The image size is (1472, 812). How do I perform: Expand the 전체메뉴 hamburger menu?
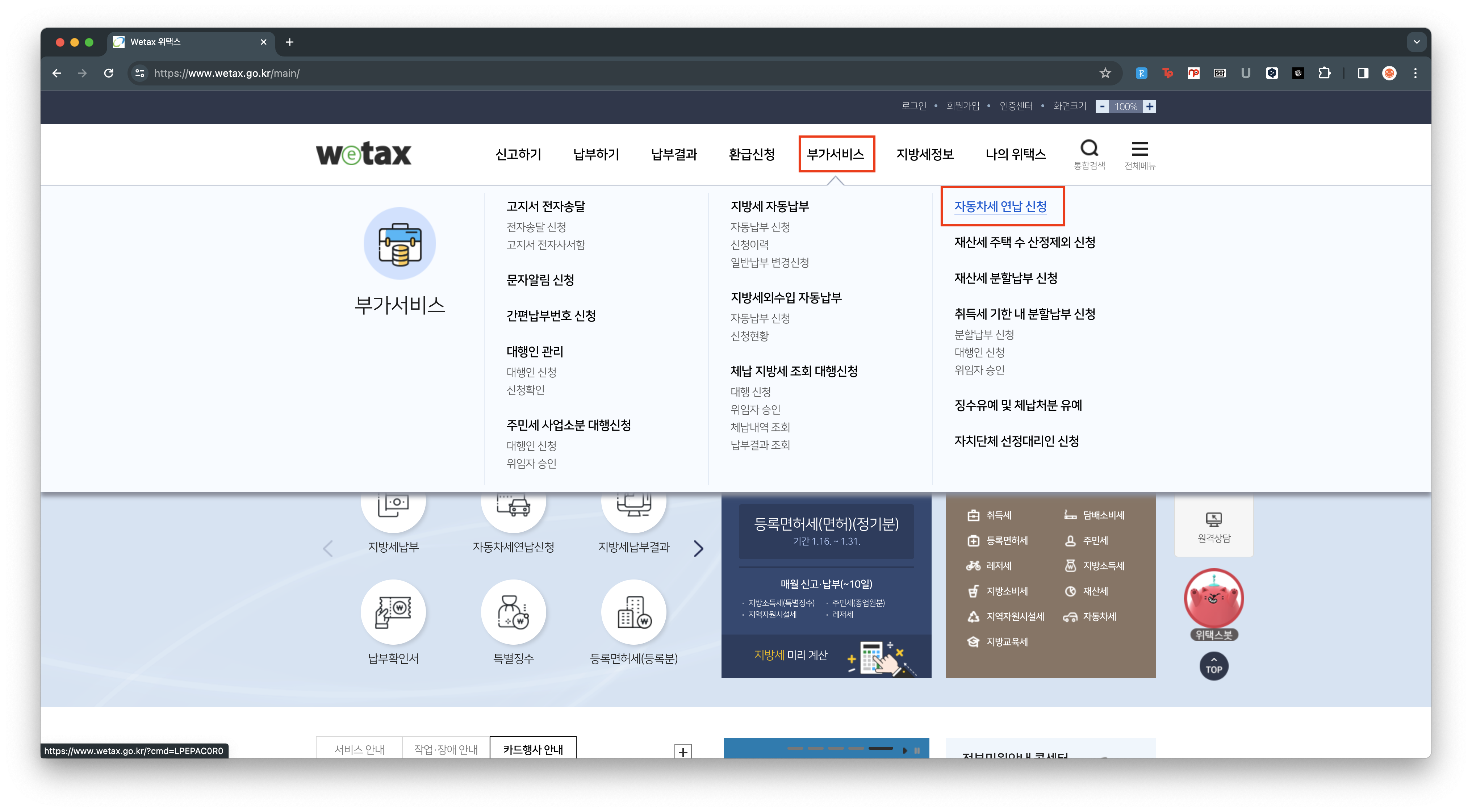click(x=1139, y=150)
